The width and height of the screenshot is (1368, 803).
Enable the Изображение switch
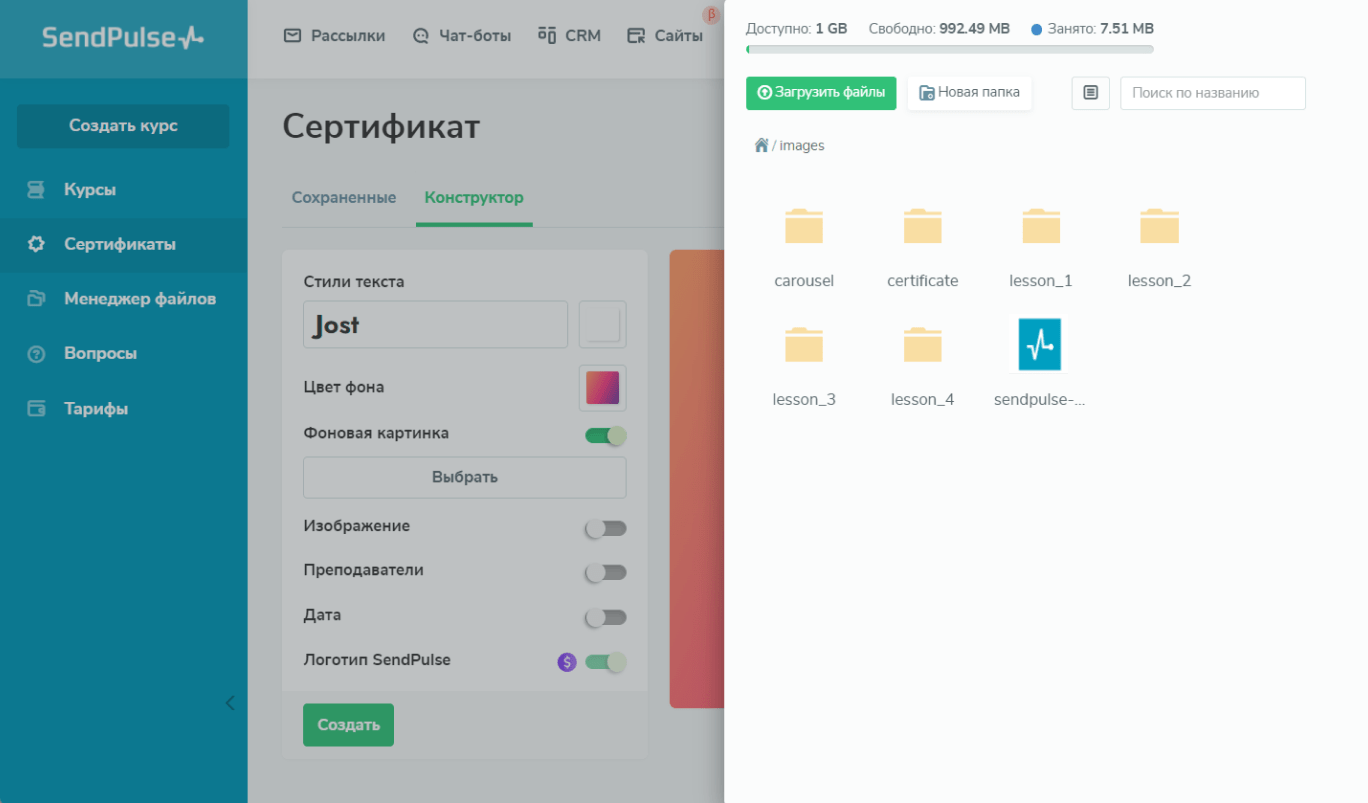606,529
